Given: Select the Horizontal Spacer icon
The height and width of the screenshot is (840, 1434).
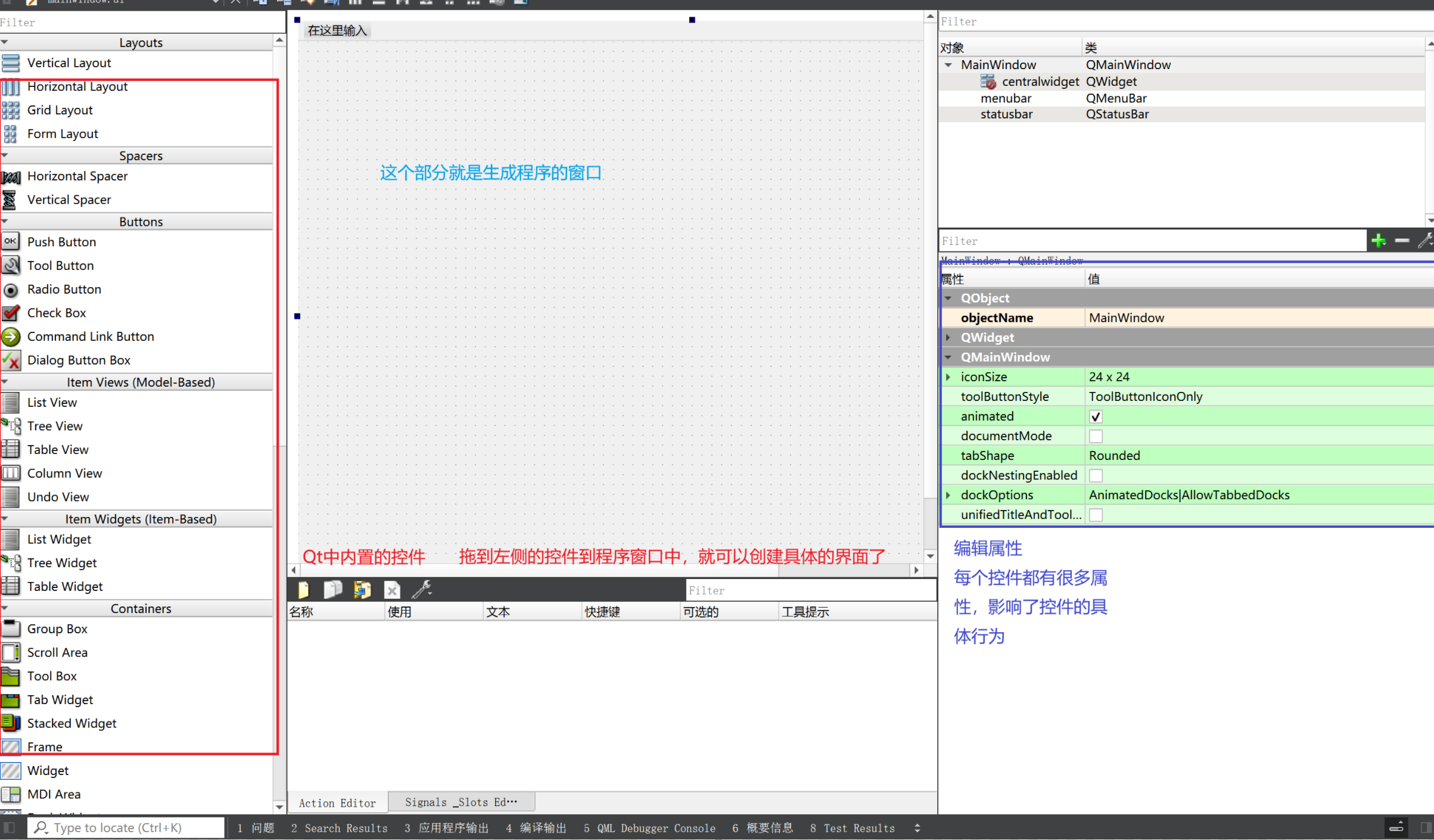Looking at the screenshot, I should 11,176.
